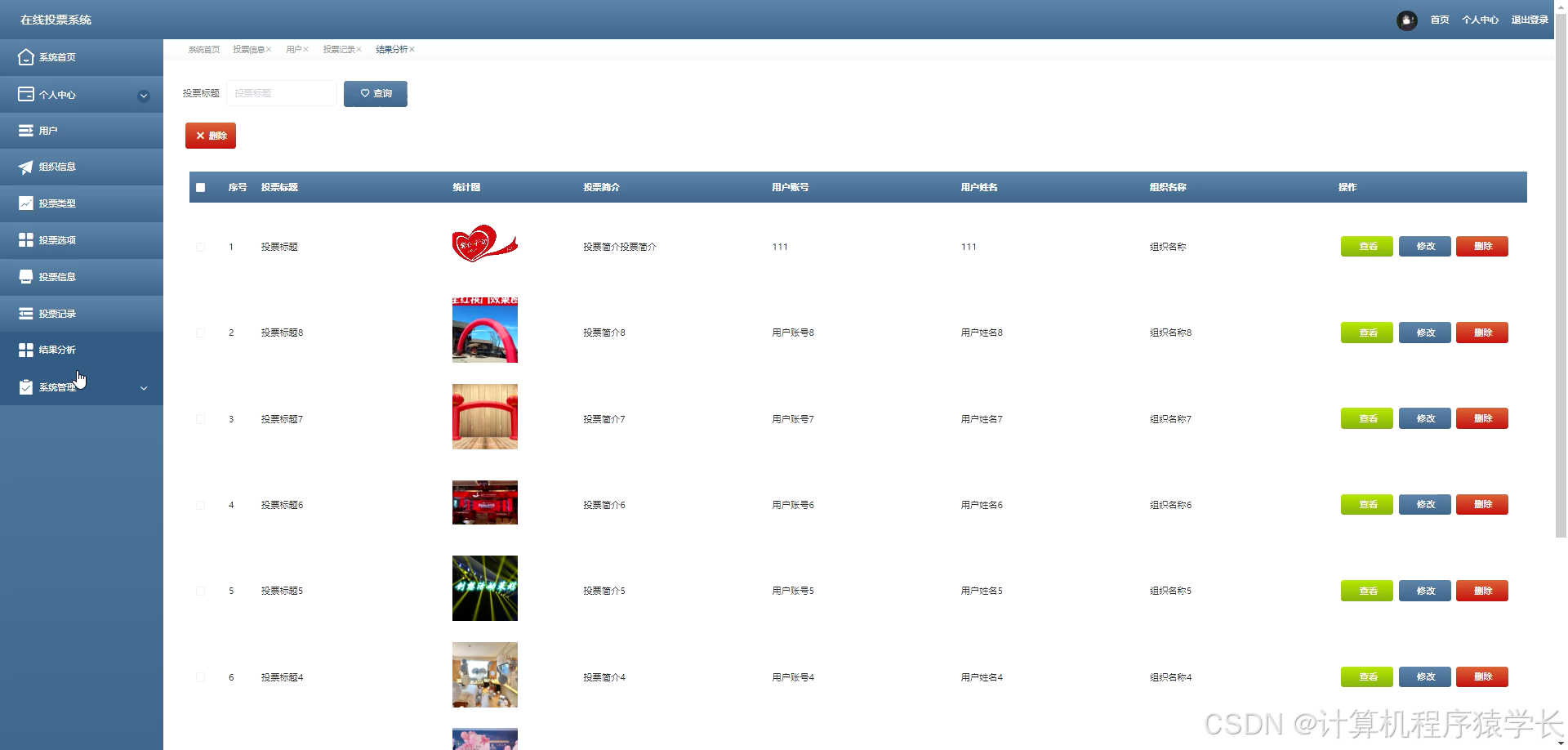
Task: Switch to the 用户 tab
Action: coord(293,50)
